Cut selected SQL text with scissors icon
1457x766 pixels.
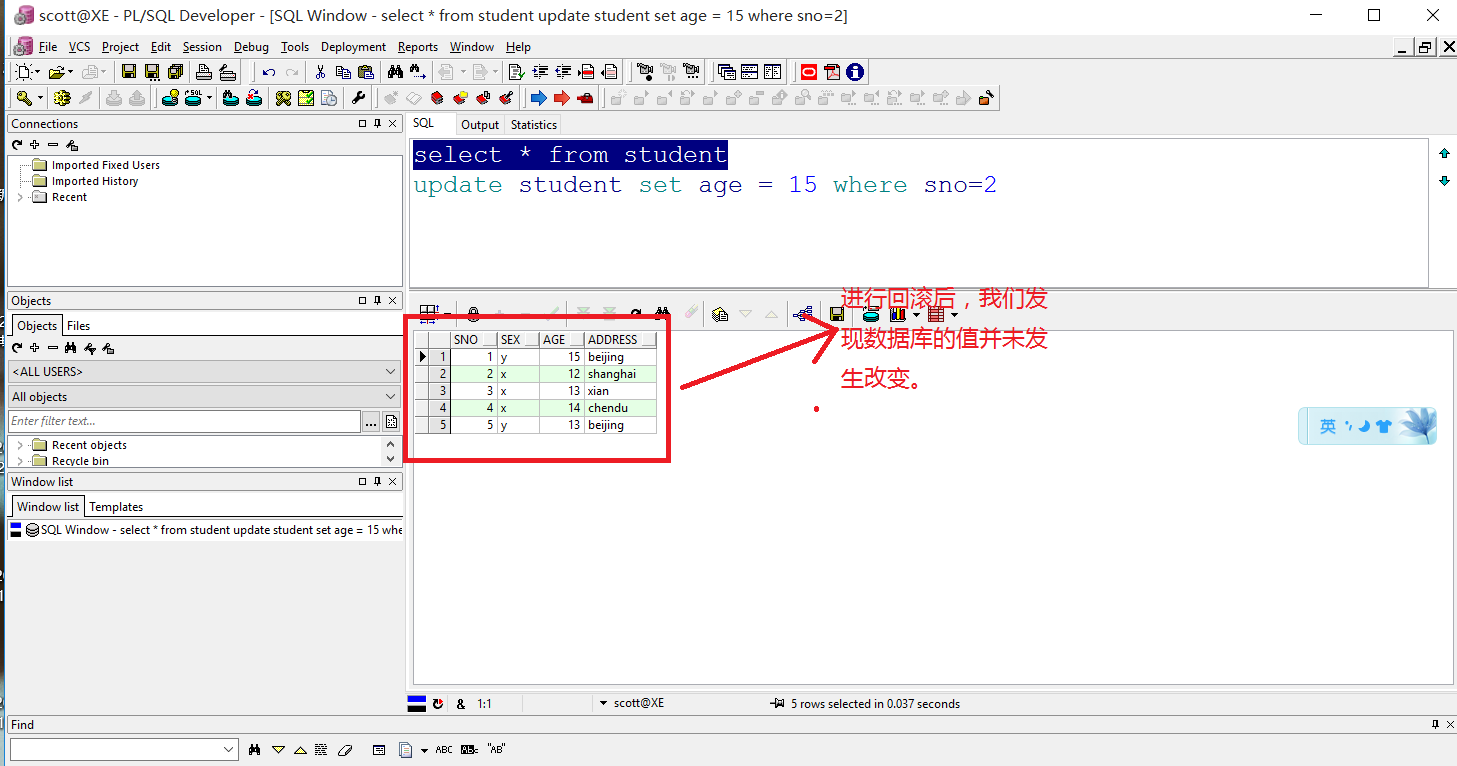tap(318, 71)
